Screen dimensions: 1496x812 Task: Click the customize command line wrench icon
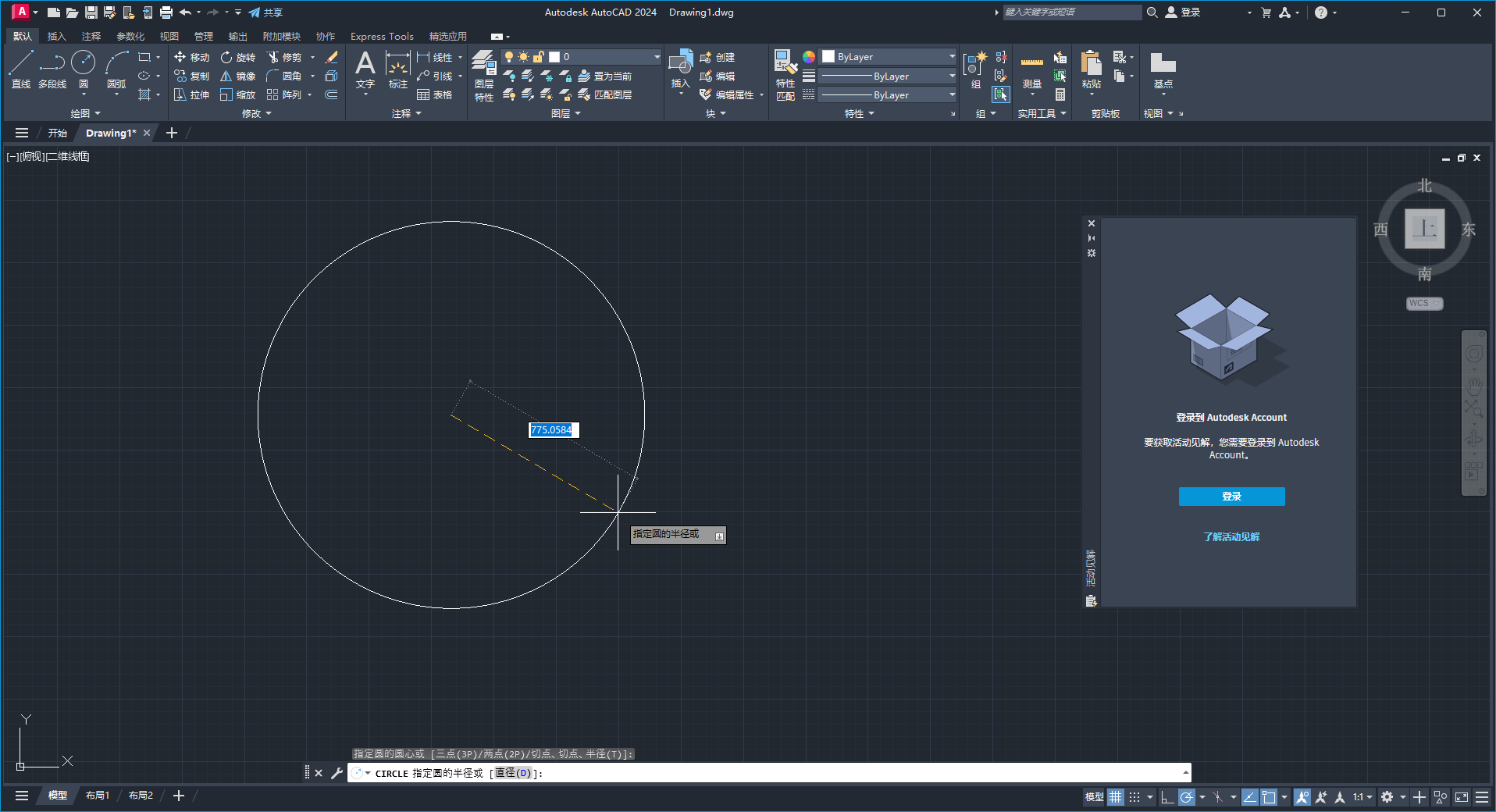(337, 773)
